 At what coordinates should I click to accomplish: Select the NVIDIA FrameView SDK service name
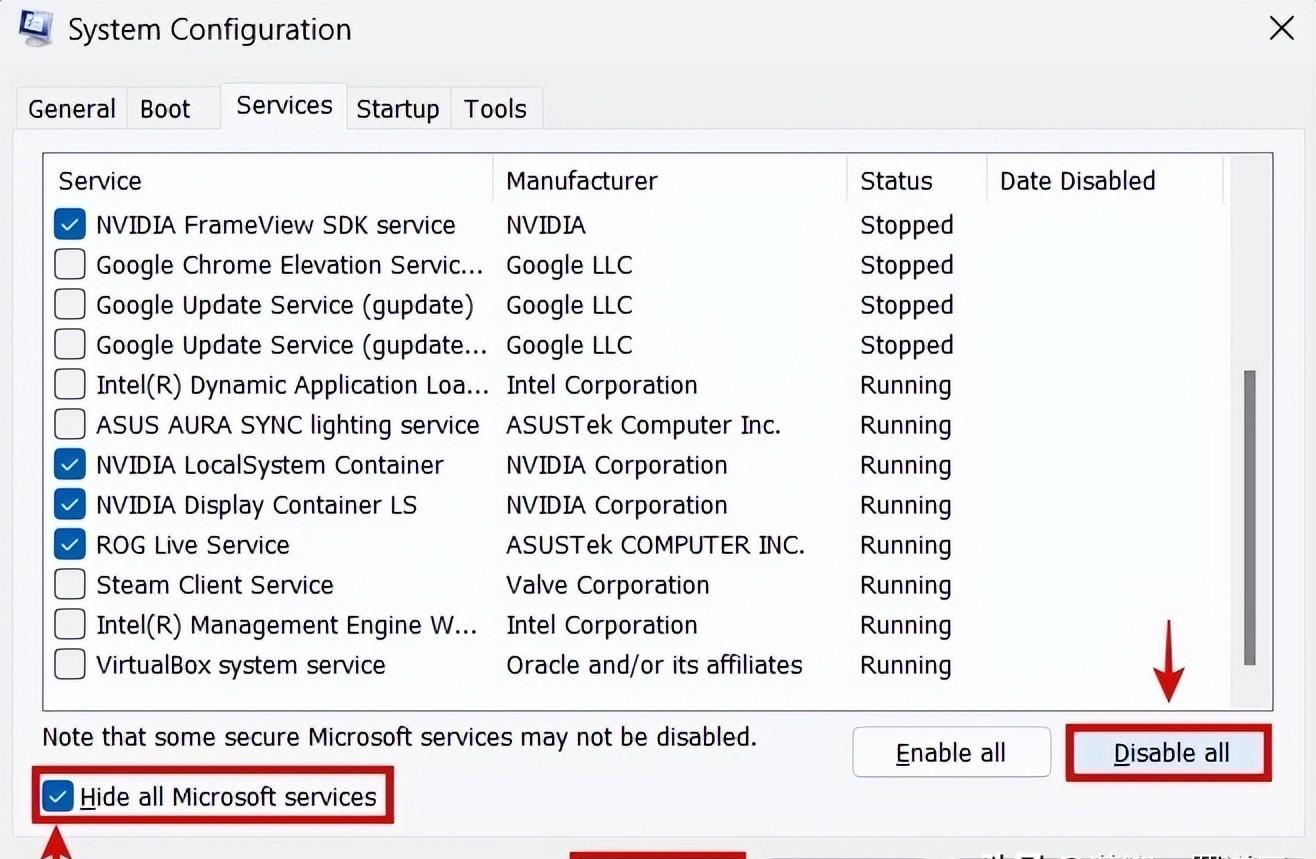[276, 225]
